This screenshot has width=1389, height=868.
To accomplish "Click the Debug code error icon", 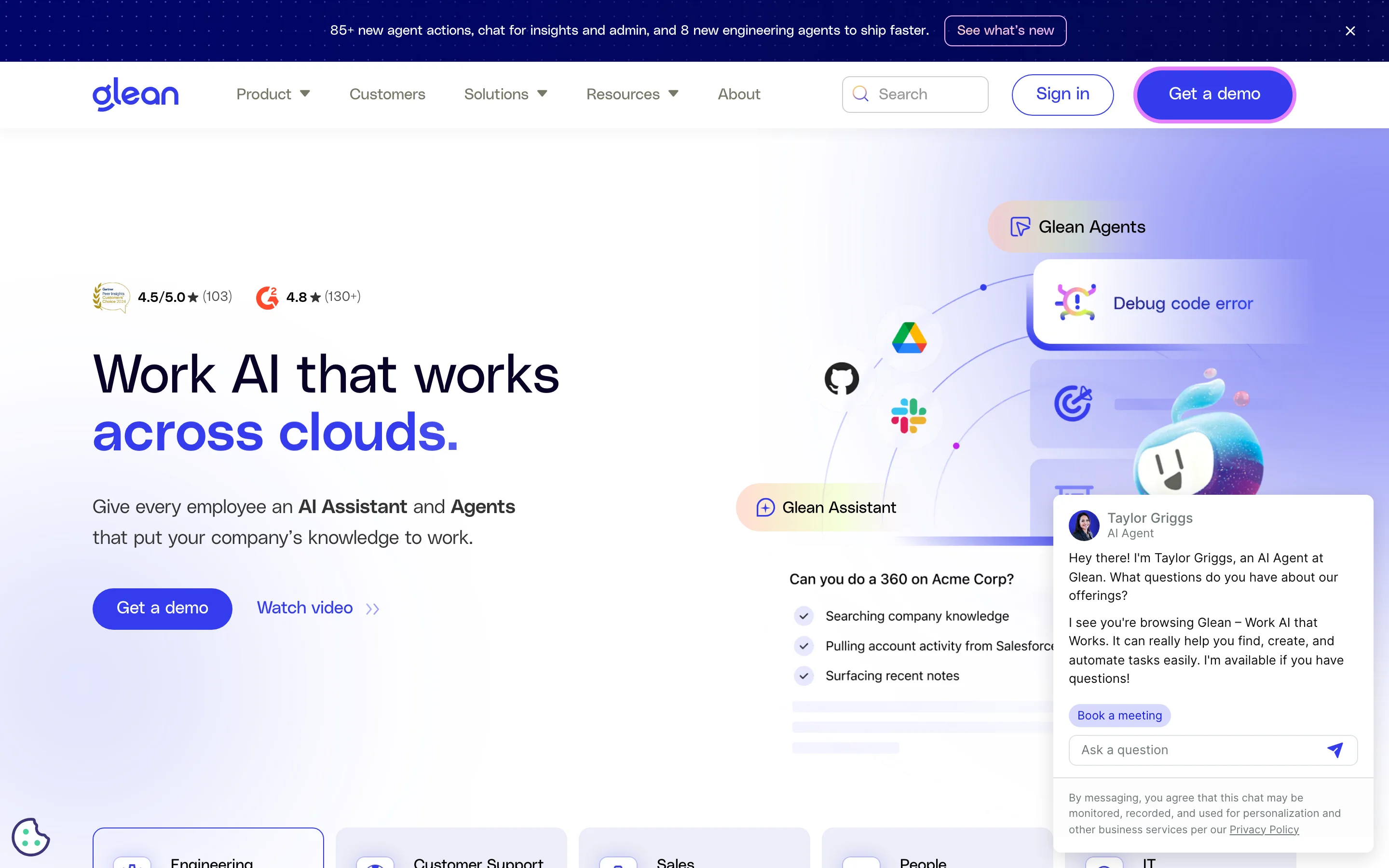I will 1075,302.
